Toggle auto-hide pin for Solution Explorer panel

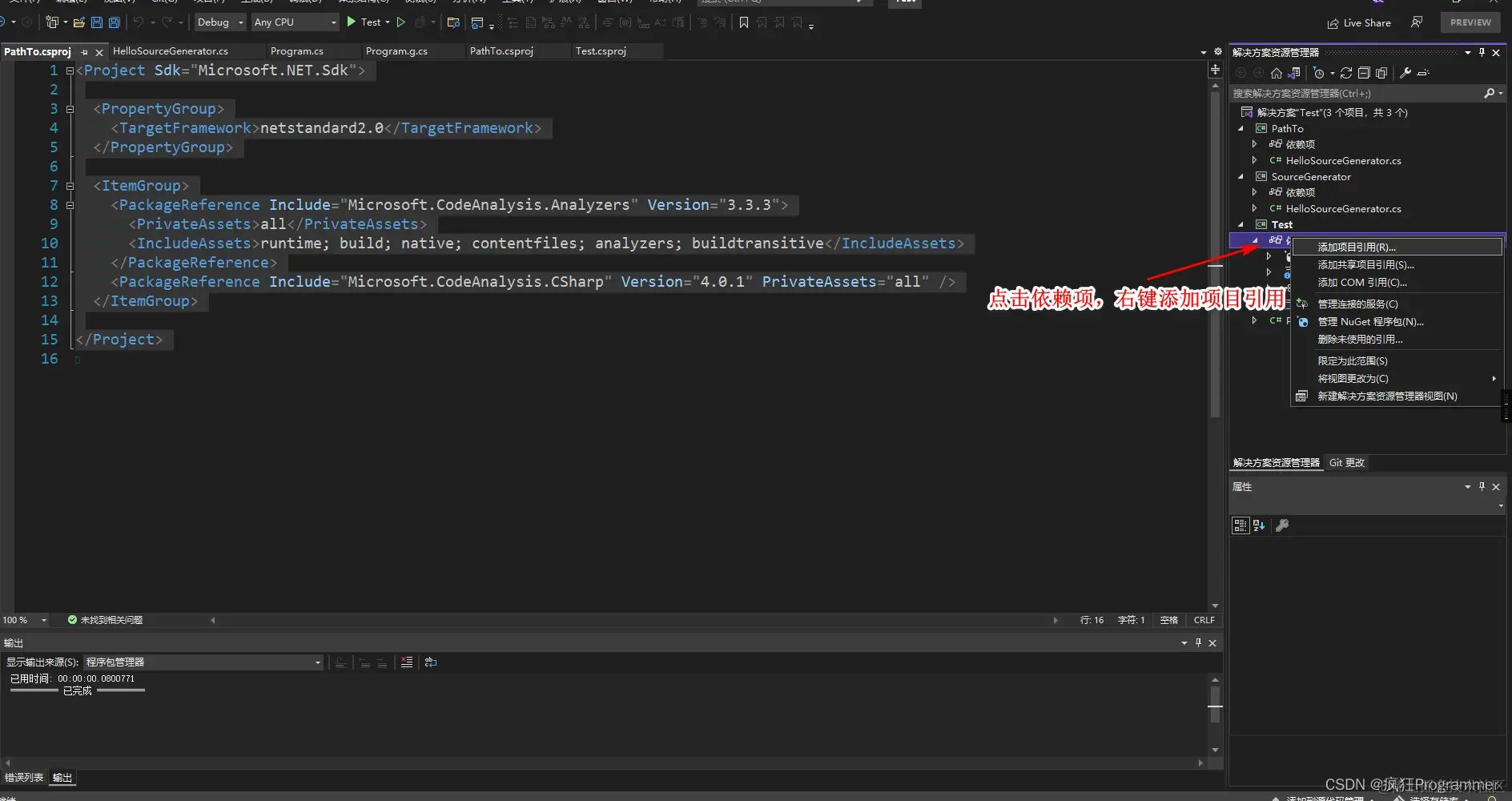pos(1482,52)
